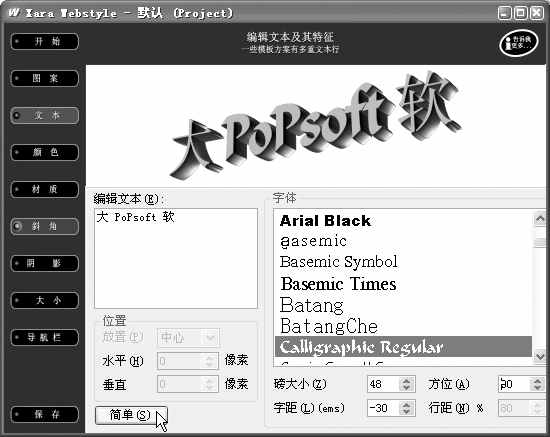Open the 斜角 (Bevel) sidebar section
This screenshot has height=437, width=550.
point(45,226)
